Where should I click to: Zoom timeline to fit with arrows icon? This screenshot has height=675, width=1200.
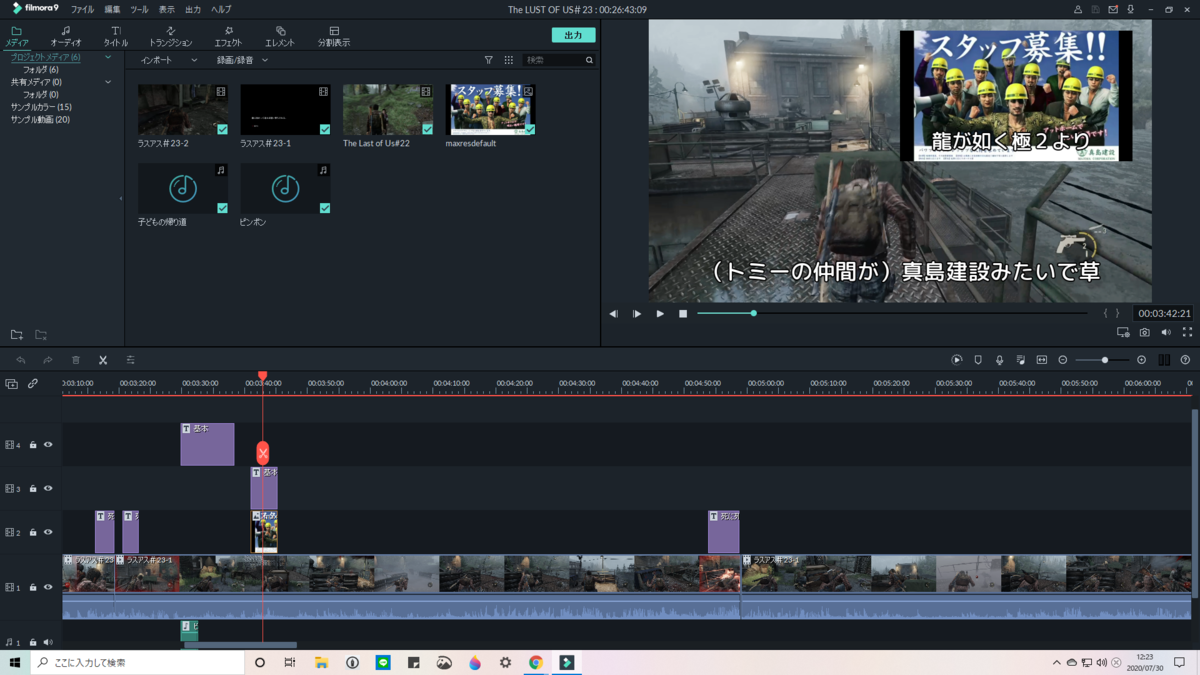1042,360
